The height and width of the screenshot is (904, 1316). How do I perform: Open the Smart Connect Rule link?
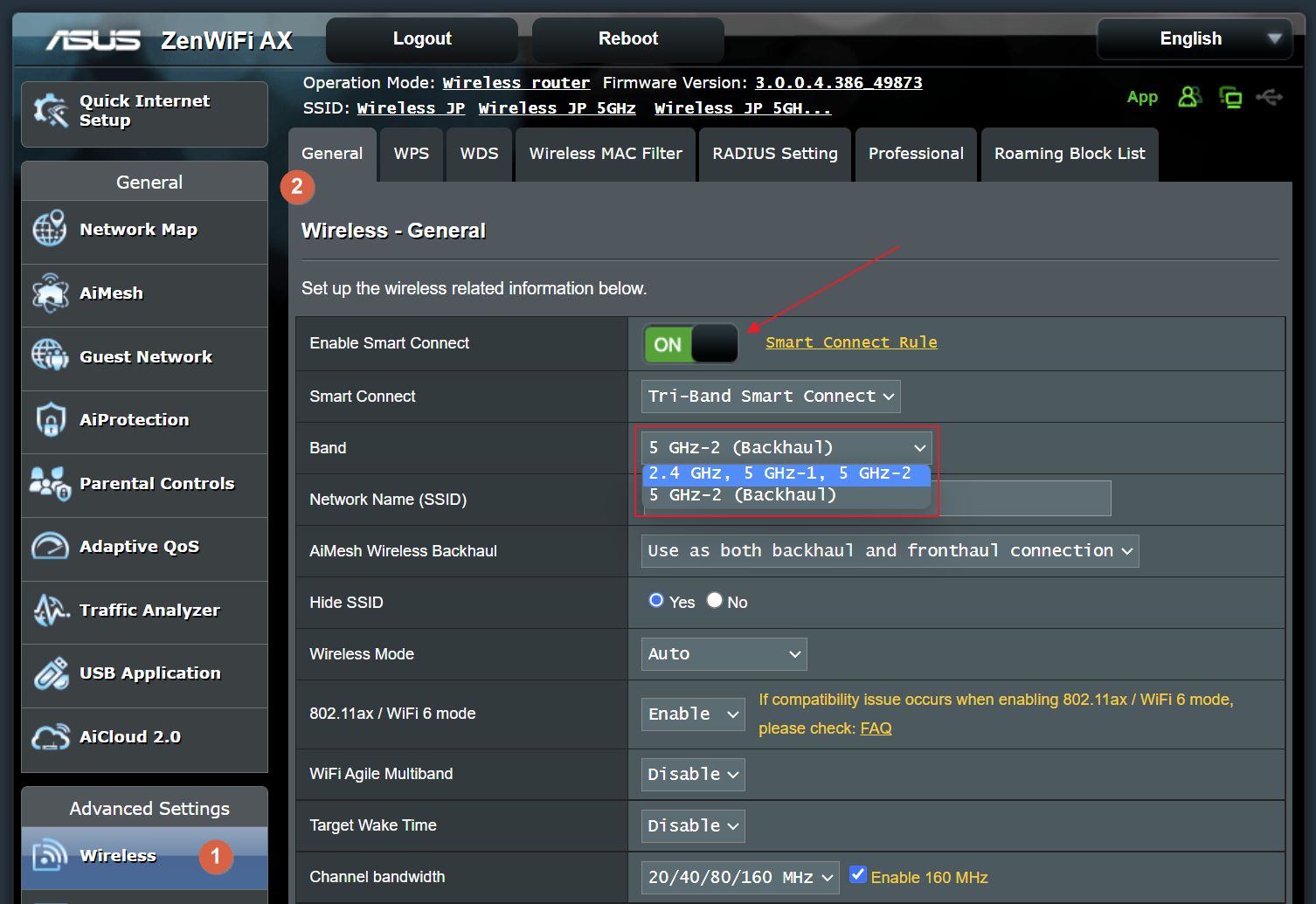point(851,342)
